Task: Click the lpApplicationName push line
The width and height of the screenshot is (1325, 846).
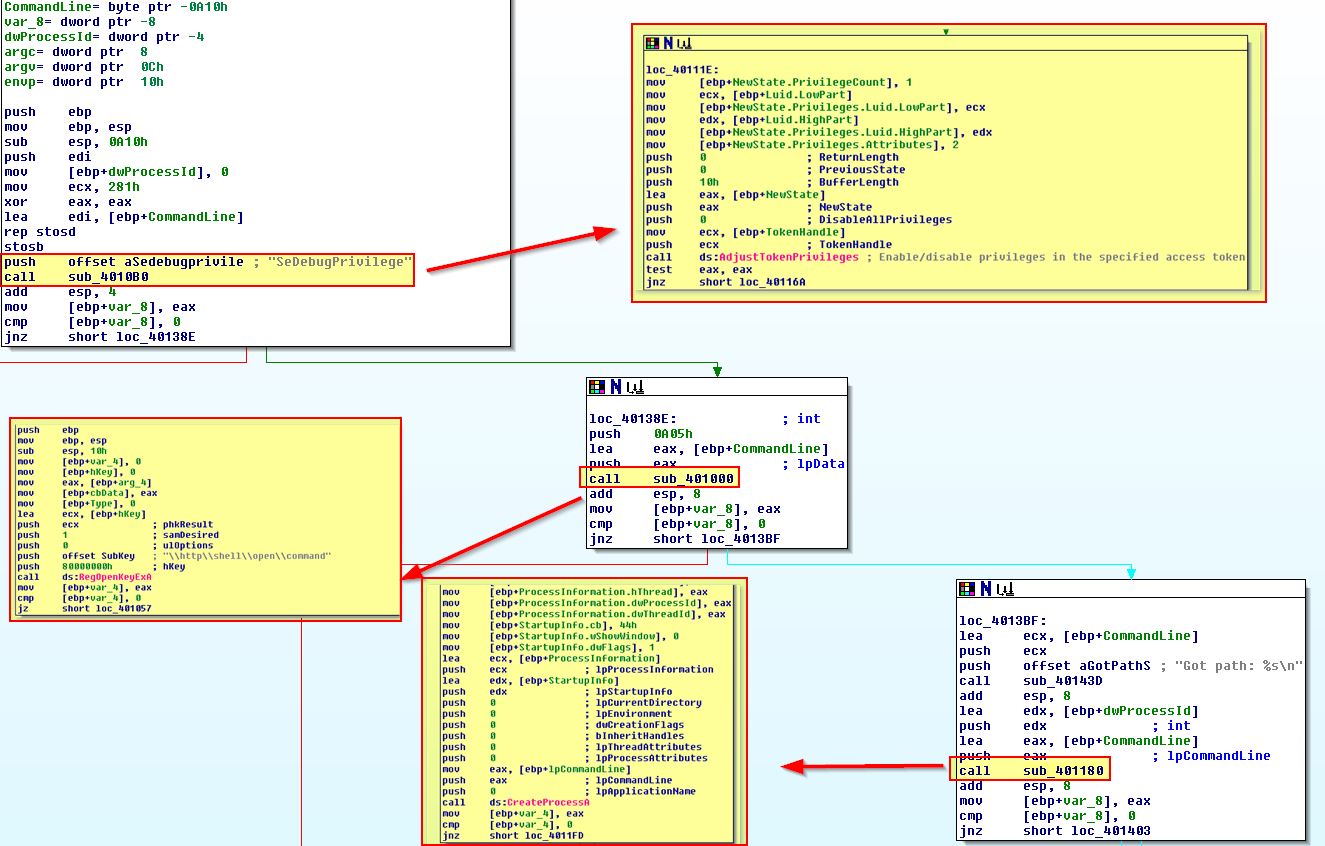Action: [568, 791]
